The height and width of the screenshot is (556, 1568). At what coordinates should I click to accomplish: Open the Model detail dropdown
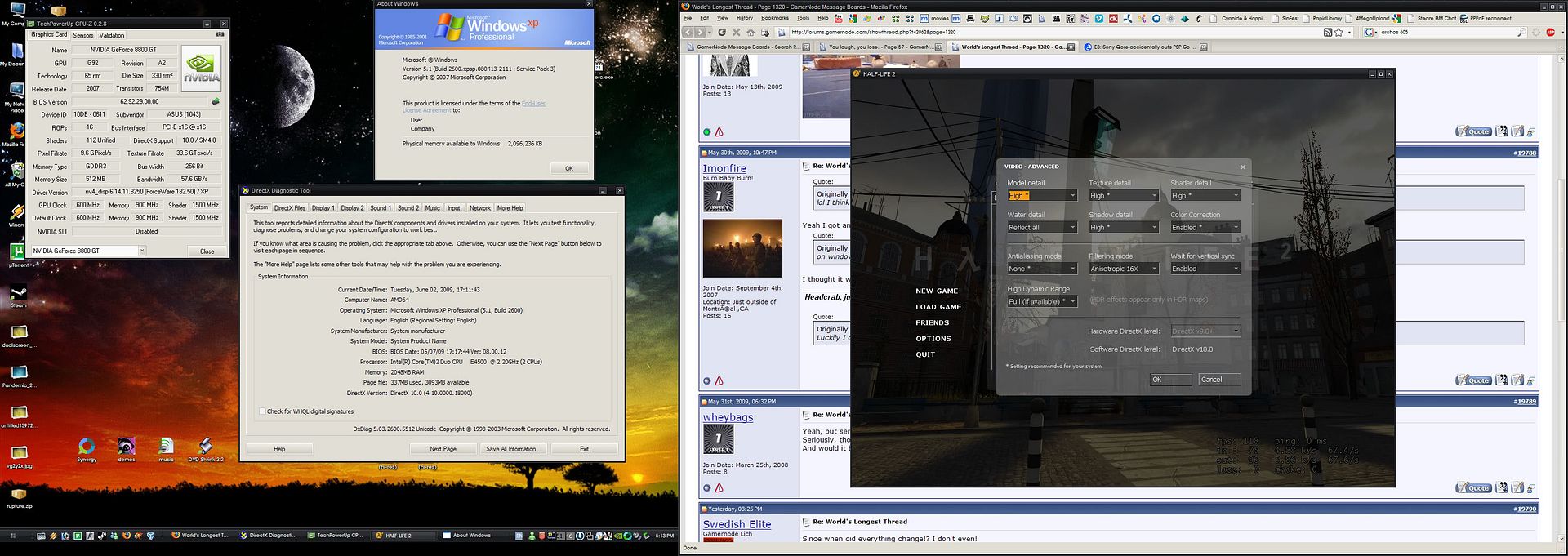click(x=1042, y=195)
